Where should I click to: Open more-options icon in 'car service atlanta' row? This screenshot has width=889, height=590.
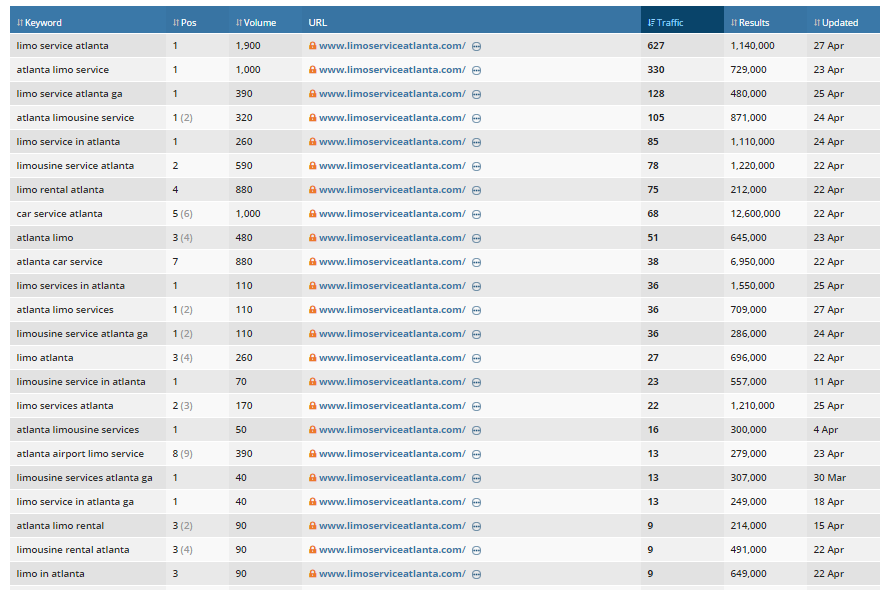pyautogui.click(x=477, y=214)
